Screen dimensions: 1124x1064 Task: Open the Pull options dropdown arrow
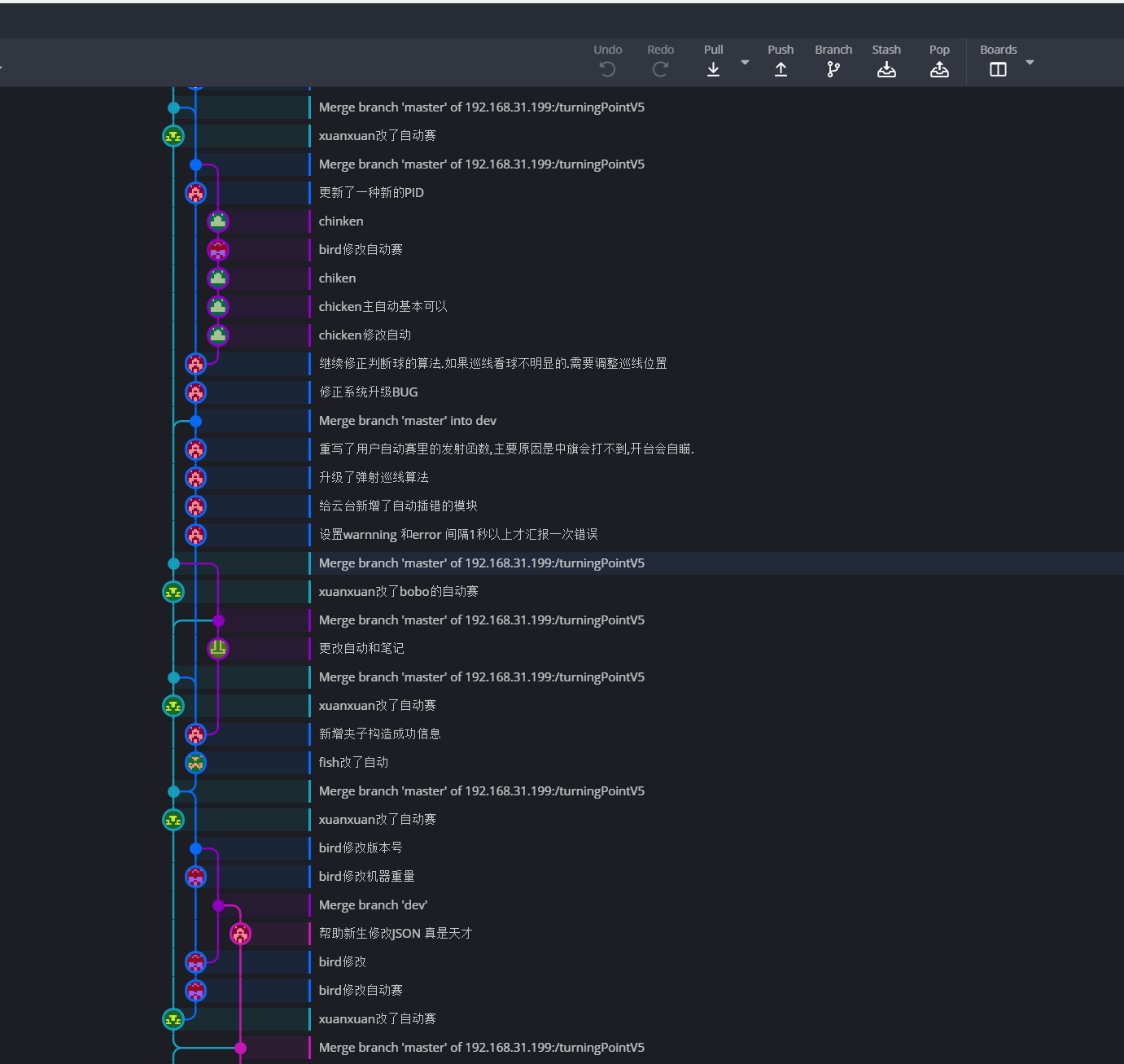(x=745, y=63)
